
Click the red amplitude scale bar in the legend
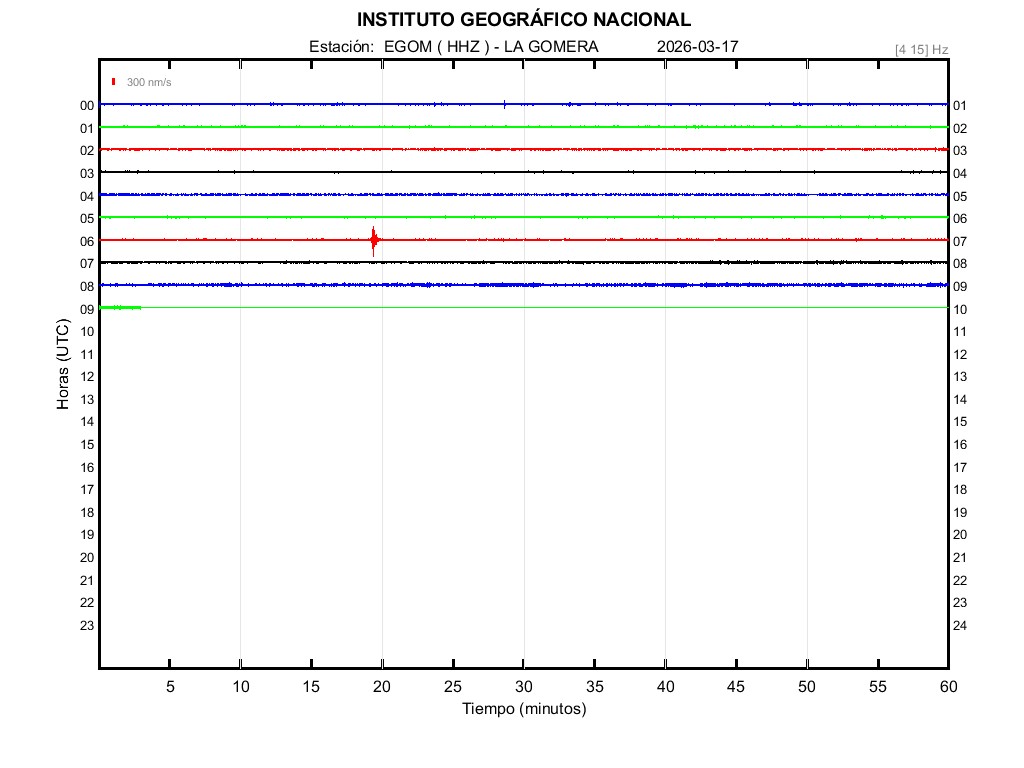[114, 82]
